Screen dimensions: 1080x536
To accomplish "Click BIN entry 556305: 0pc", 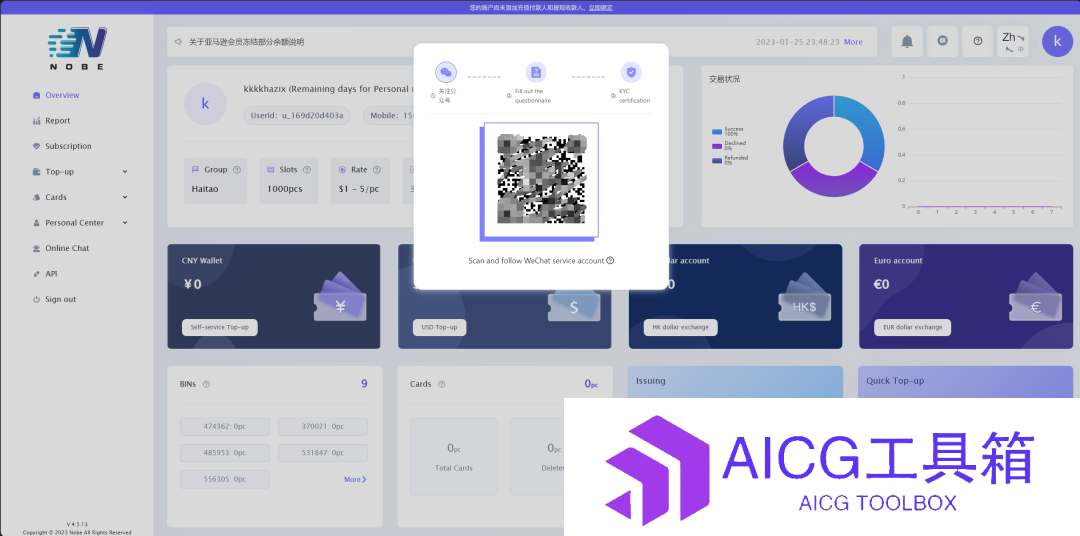I will tap(225, 480).
